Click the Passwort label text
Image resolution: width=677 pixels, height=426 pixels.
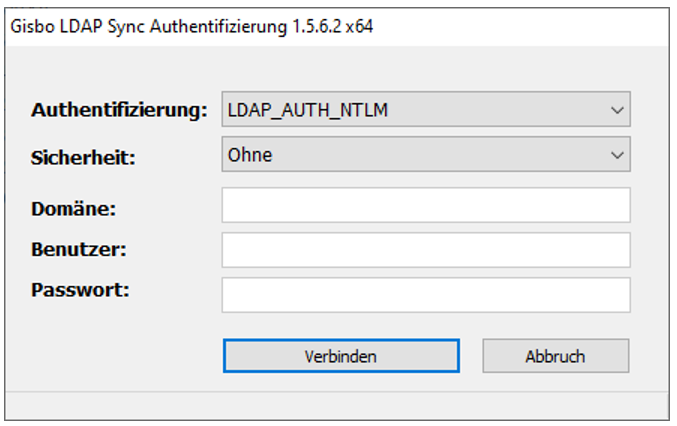pyautogui.click(x=80, y=290)
